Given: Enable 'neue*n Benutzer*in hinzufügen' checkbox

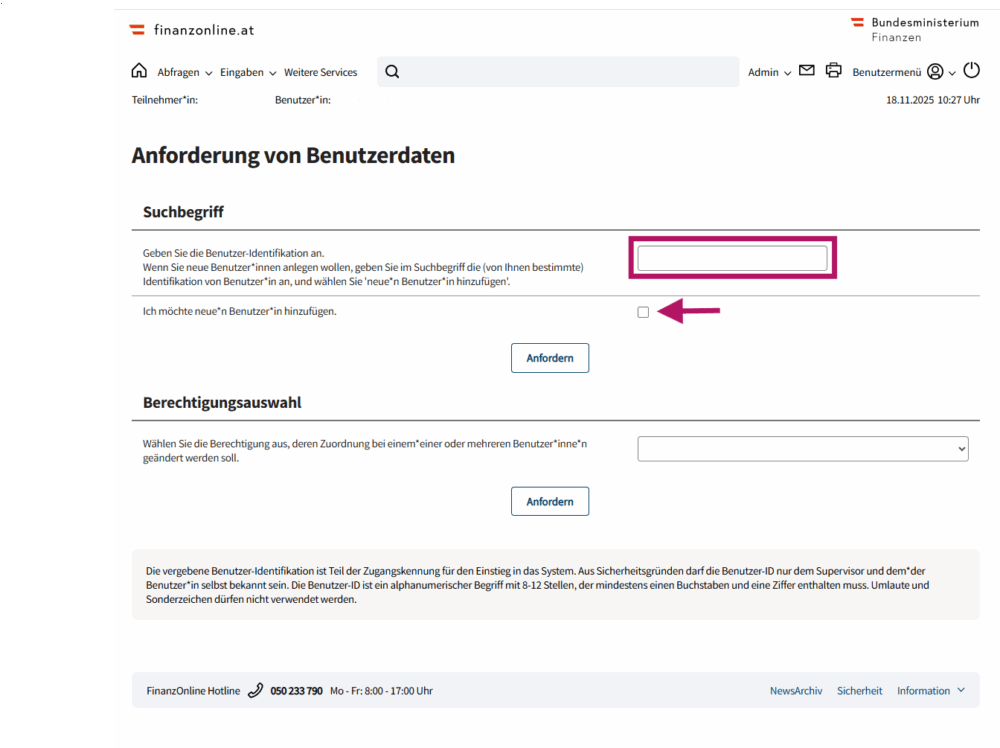Looking at the screenshot, I should pyautogui.click(x=643, y=312).
